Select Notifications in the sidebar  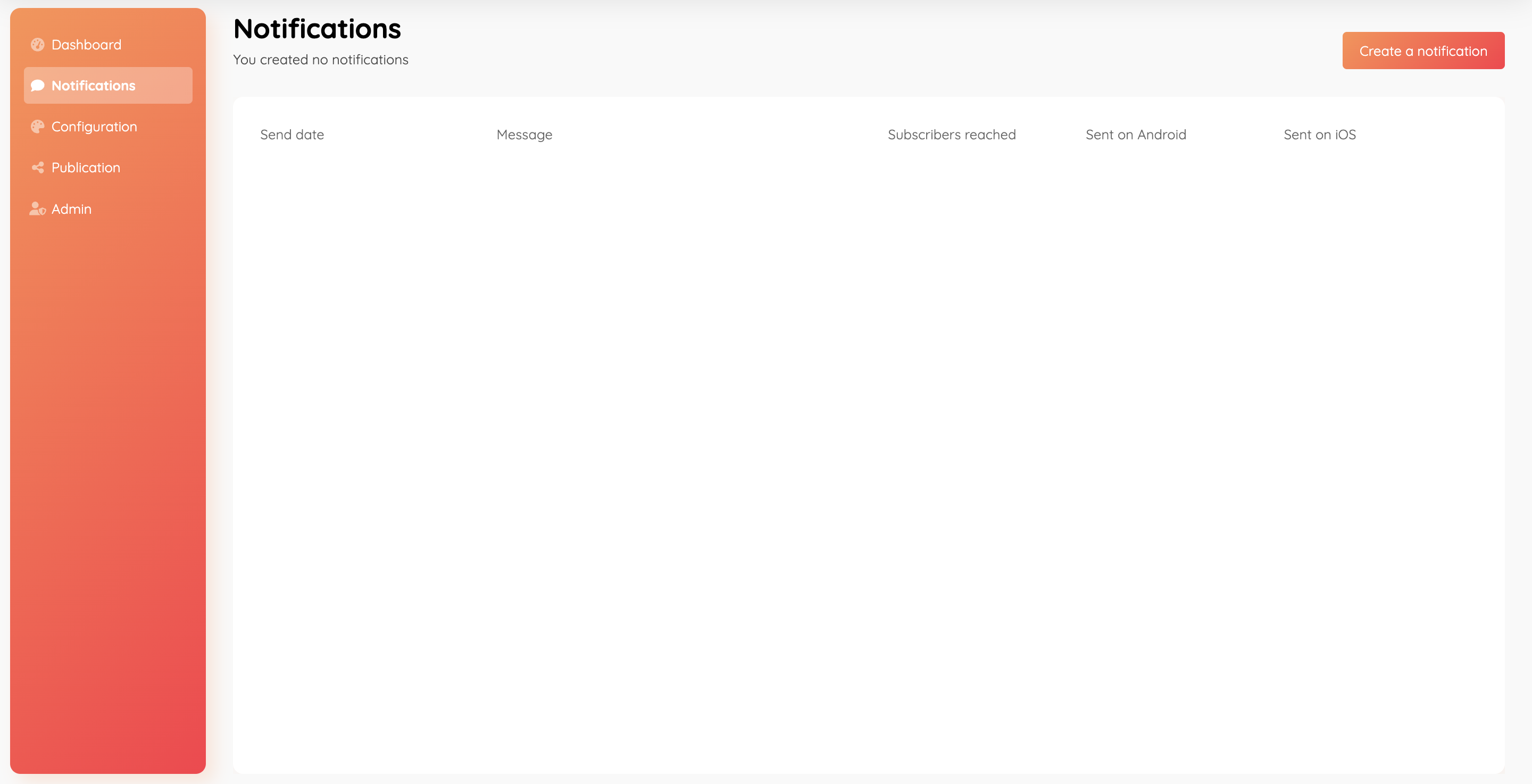coord(94,86)
